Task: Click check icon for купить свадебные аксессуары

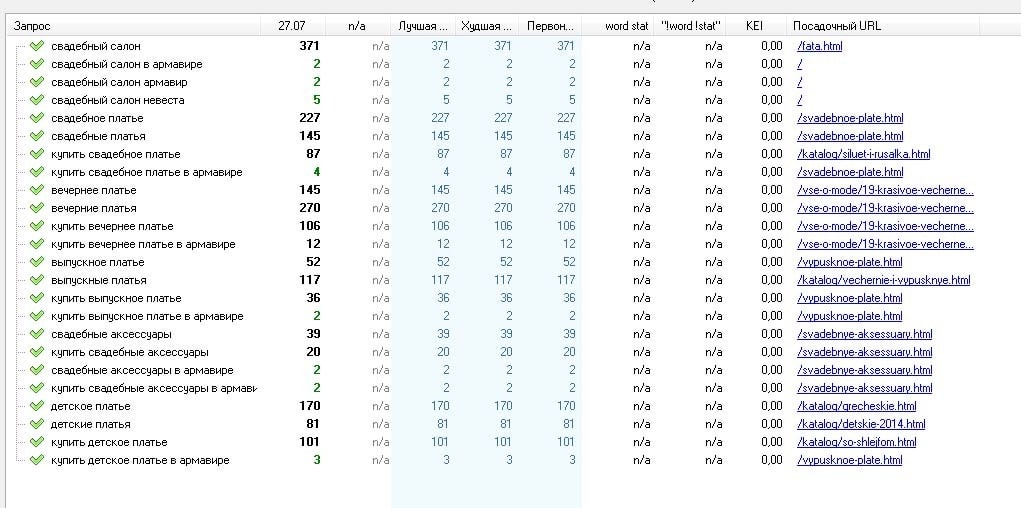Action: click(37, 352)
